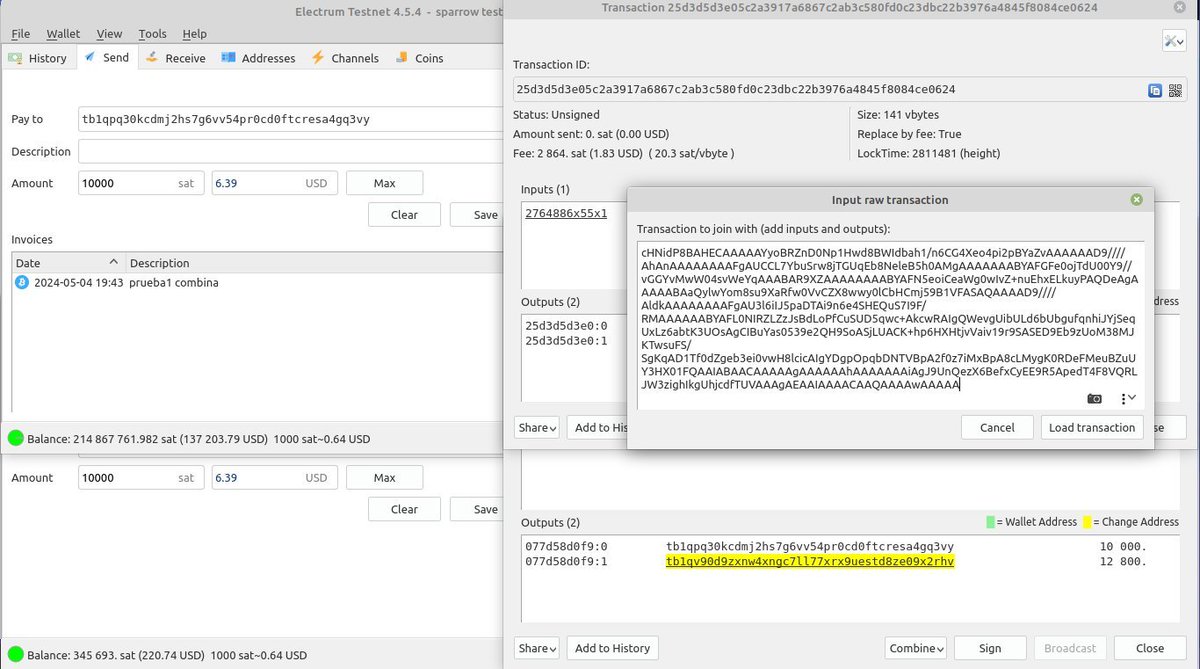The height and width of the screenshot is (669, 1200).
Task: Click the Sign button
Action: [x=990, y=648]
